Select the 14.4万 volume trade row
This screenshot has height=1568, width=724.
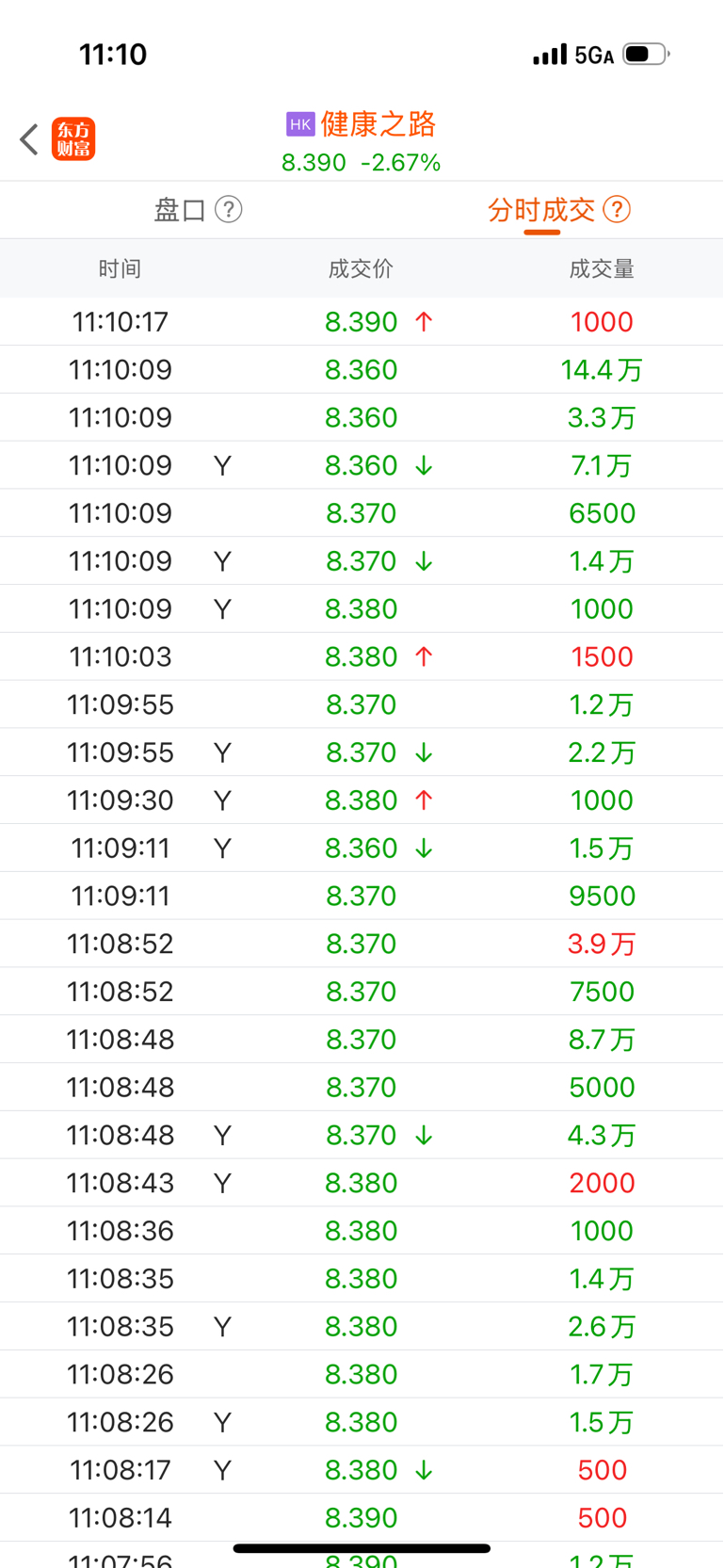(362, 370)
